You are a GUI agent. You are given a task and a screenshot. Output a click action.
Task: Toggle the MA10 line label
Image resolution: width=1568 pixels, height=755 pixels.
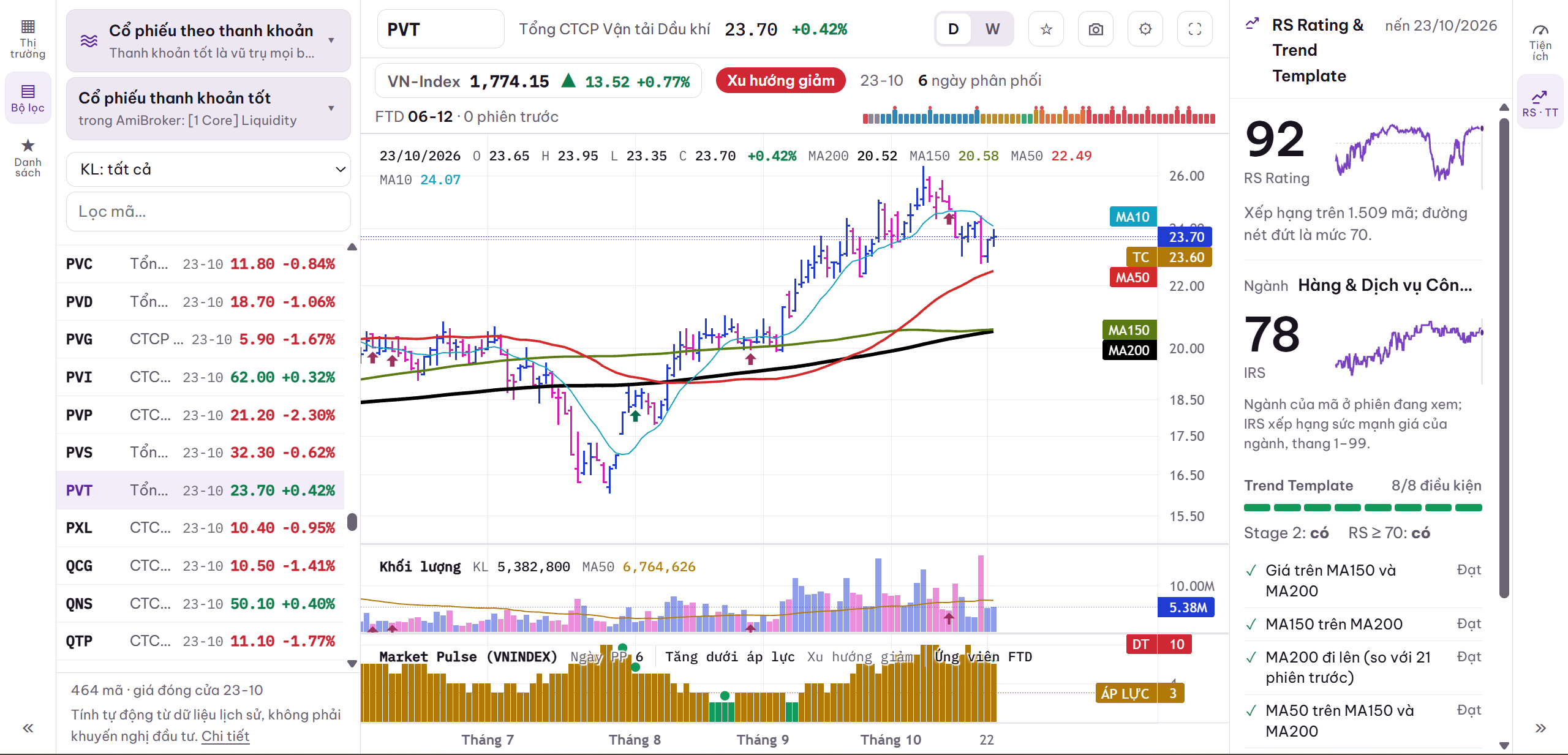point(1133,217)
